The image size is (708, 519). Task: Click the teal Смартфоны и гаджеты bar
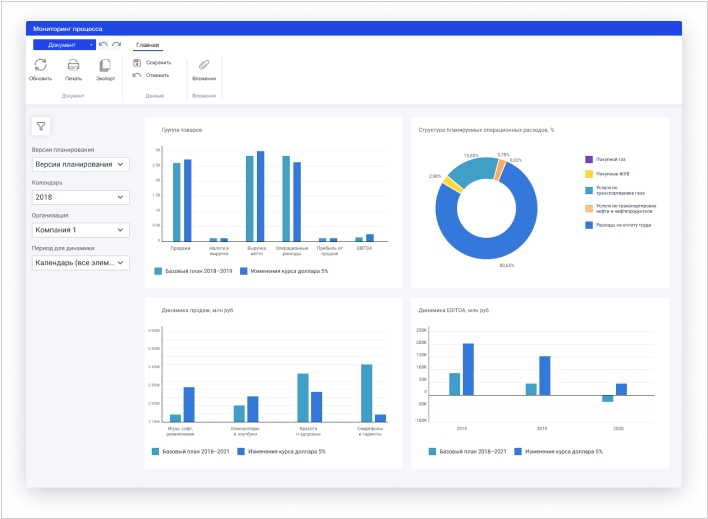[367, 393]
